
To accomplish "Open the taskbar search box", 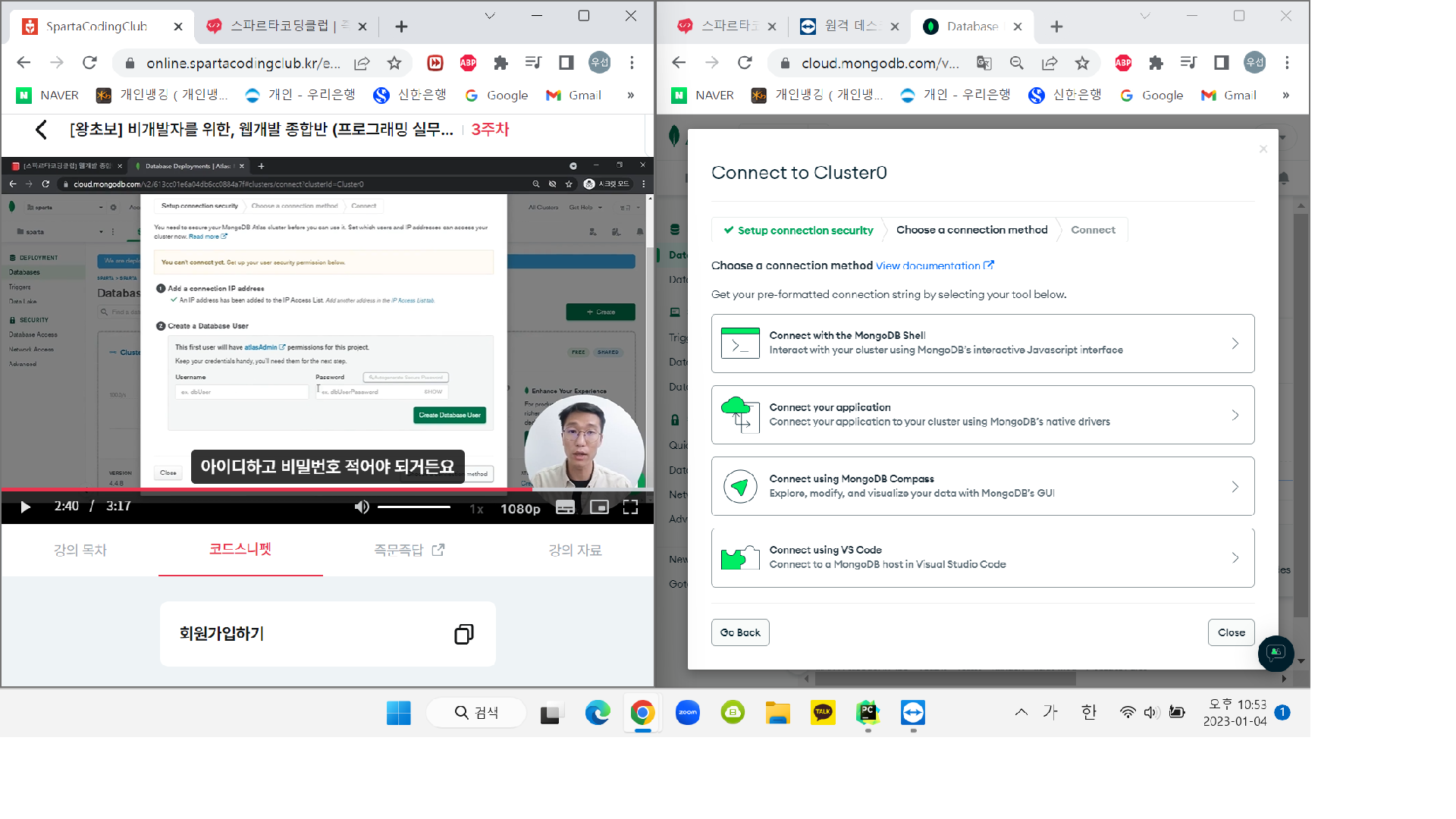I will [x=476, y=713].
